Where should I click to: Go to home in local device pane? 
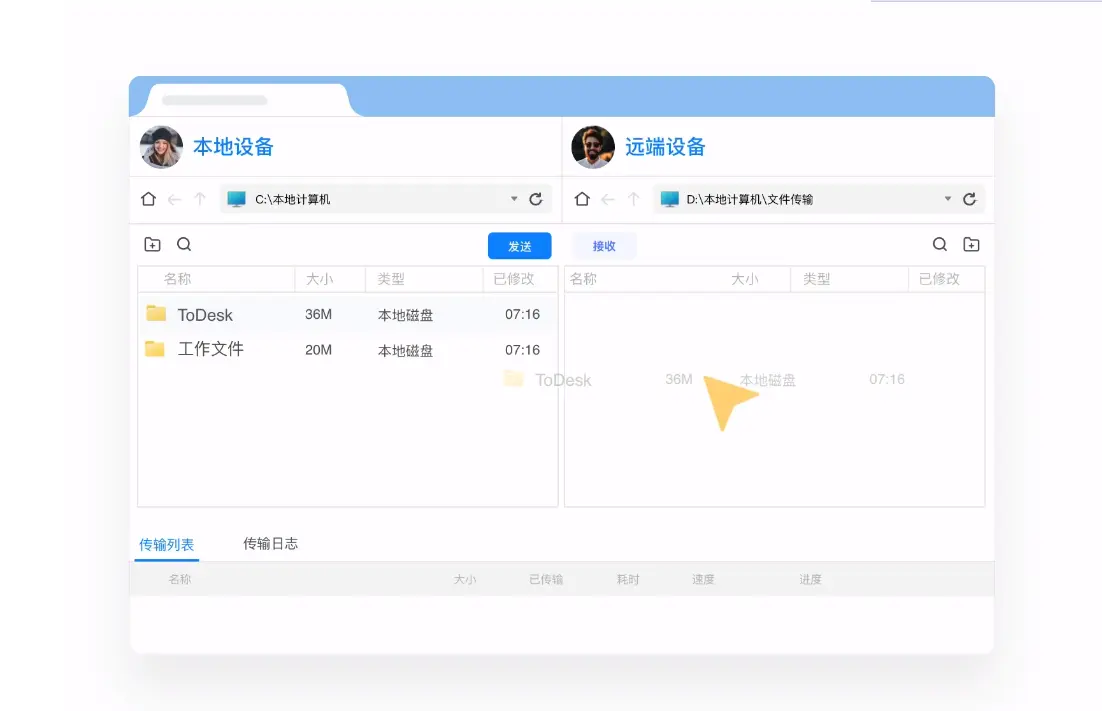[148, 199]
